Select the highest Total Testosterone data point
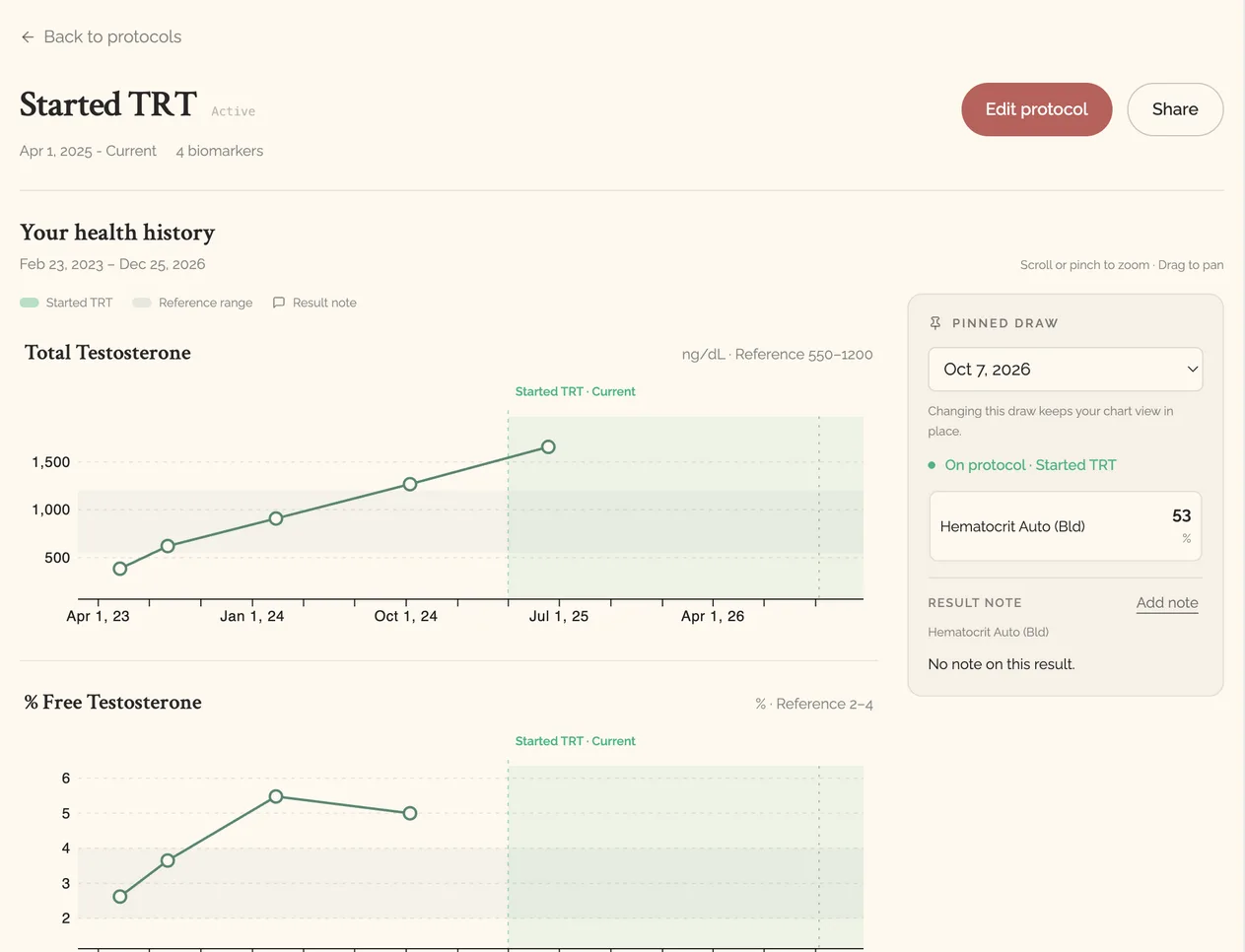This screenshot has width=1245, height=952. coord(548,446)
